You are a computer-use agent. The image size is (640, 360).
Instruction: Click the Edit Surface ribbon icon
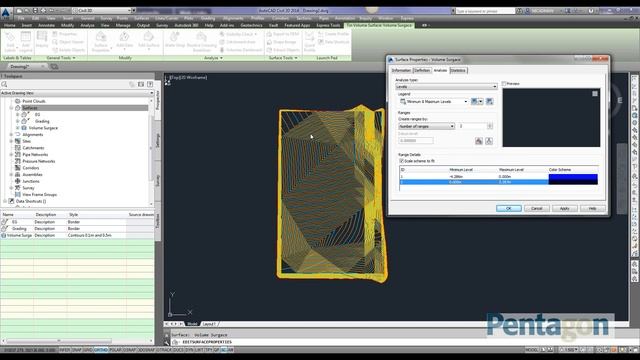(149, 37)
